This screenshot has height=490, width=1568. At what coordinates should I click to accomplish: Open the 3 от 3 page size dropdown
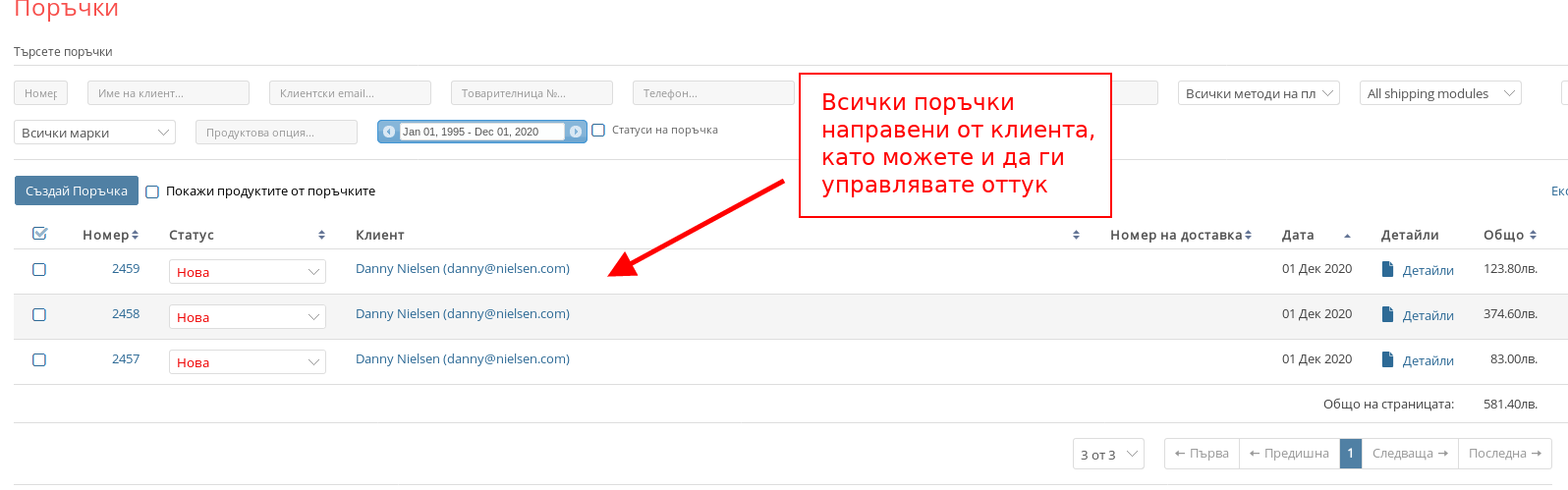pyautogui.click(x=1108, y=455)
